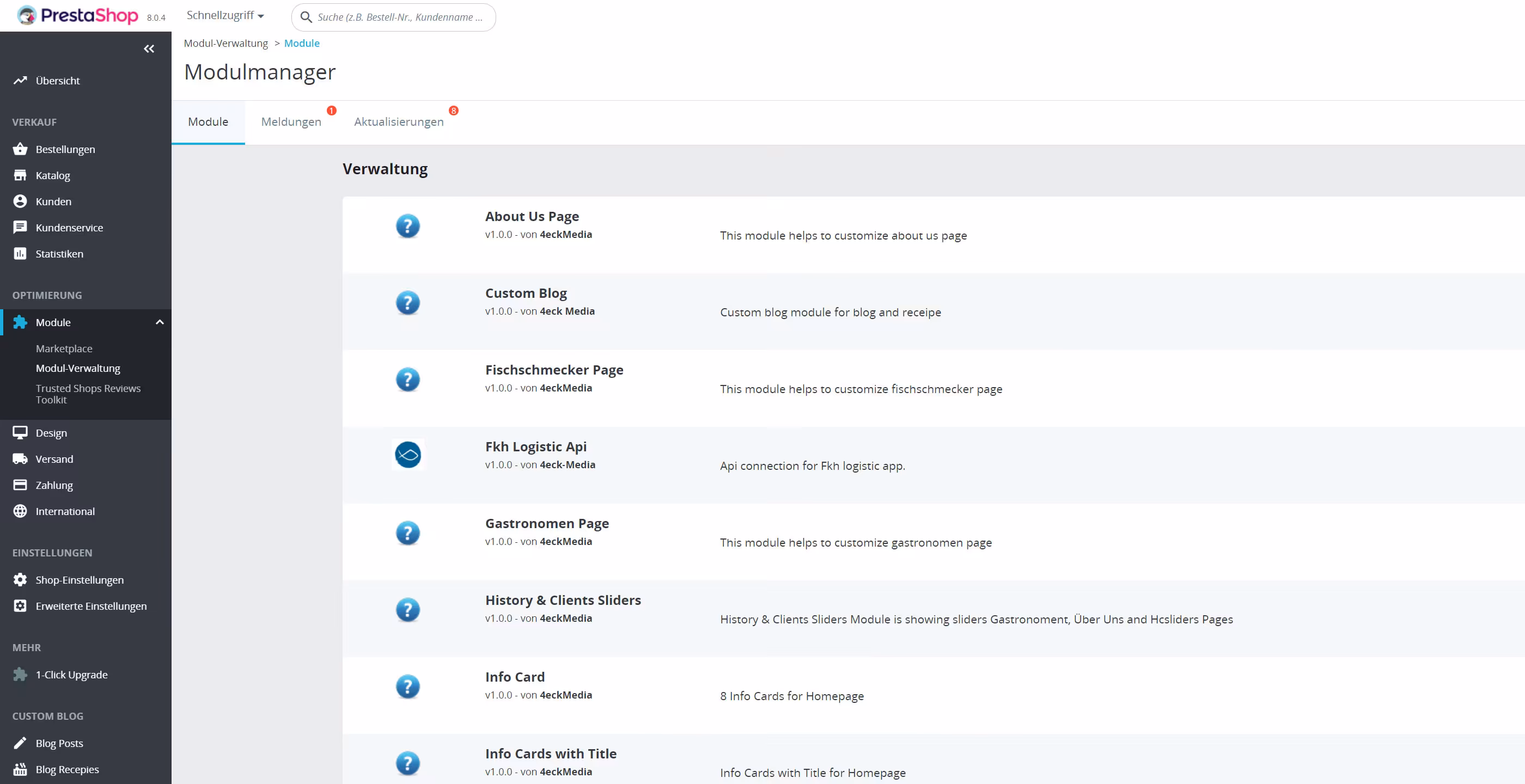Switch to the Meldungen tab
The image size is (1525, 784).
[x=291, y=122]
